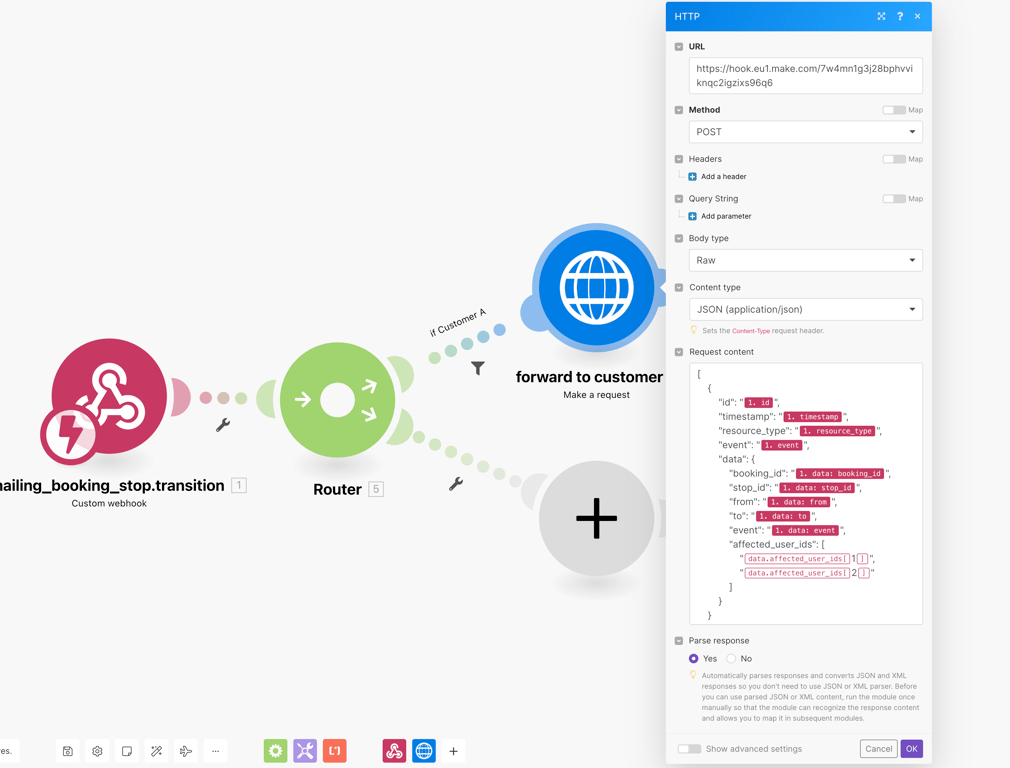Select the Custom webhook module
1010x768 pixels.
click(109, 396)
